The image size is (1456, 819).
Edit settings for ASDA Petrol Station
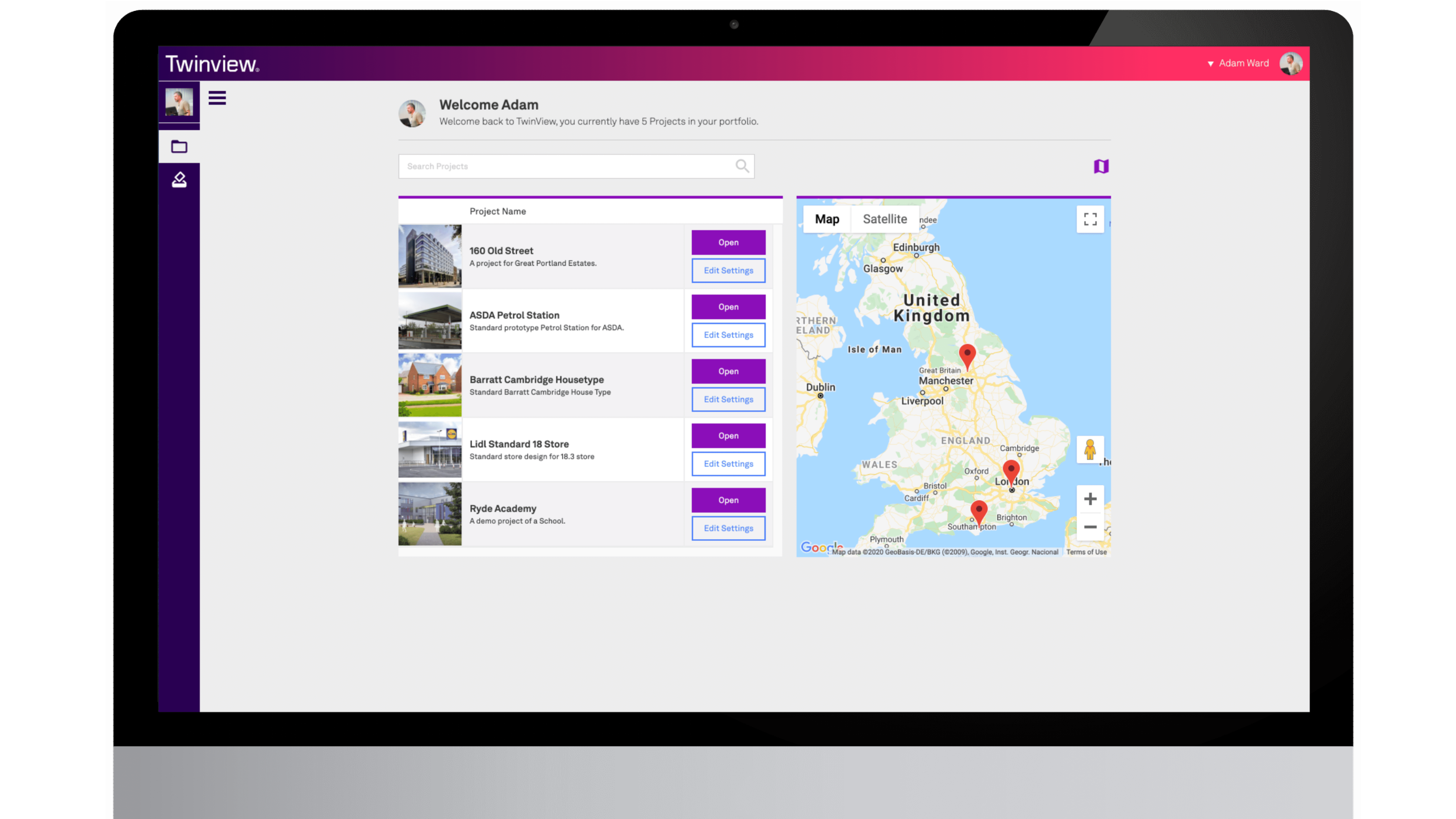[728, 335]
